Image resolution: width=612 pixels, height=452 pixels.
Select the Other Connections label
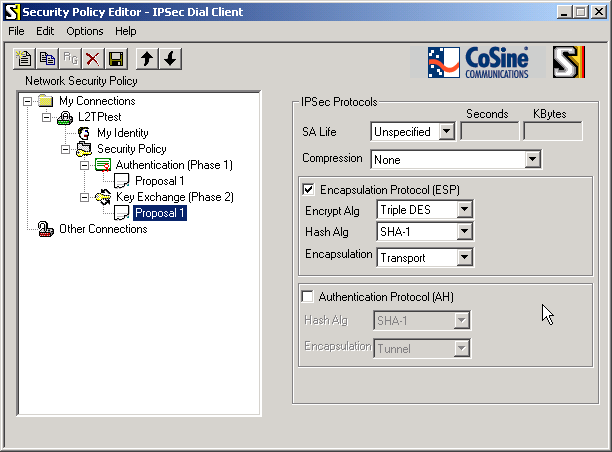103,229
